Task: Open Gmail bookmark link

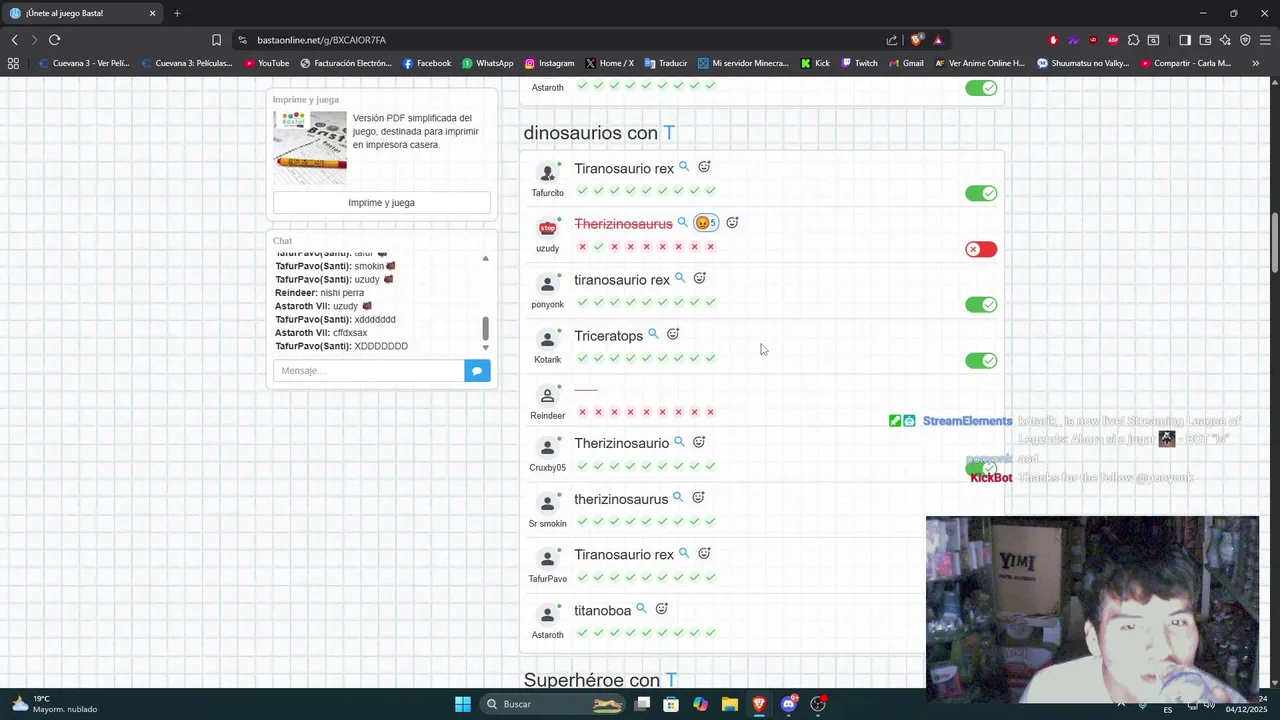Action: 906,63
